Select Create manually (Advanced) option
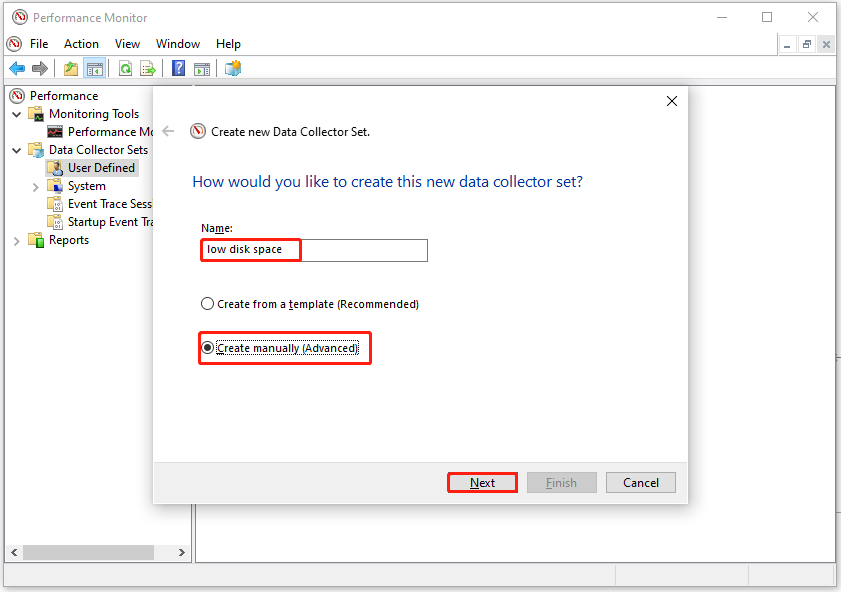Screen dimensions: 841x592 208,348
